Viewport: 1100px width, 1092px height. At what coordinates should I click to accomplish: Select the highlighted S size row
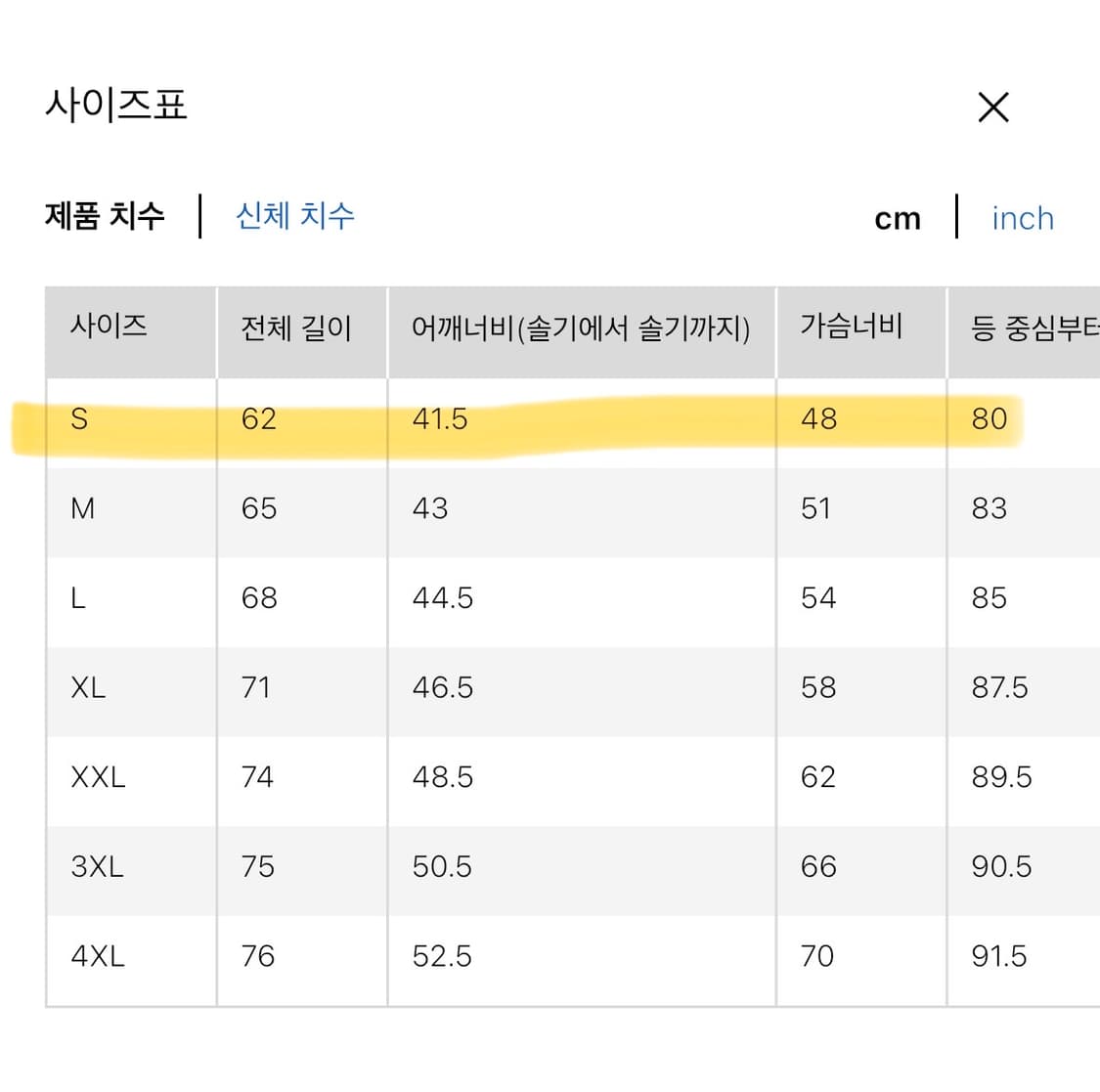tap(83, 419)
